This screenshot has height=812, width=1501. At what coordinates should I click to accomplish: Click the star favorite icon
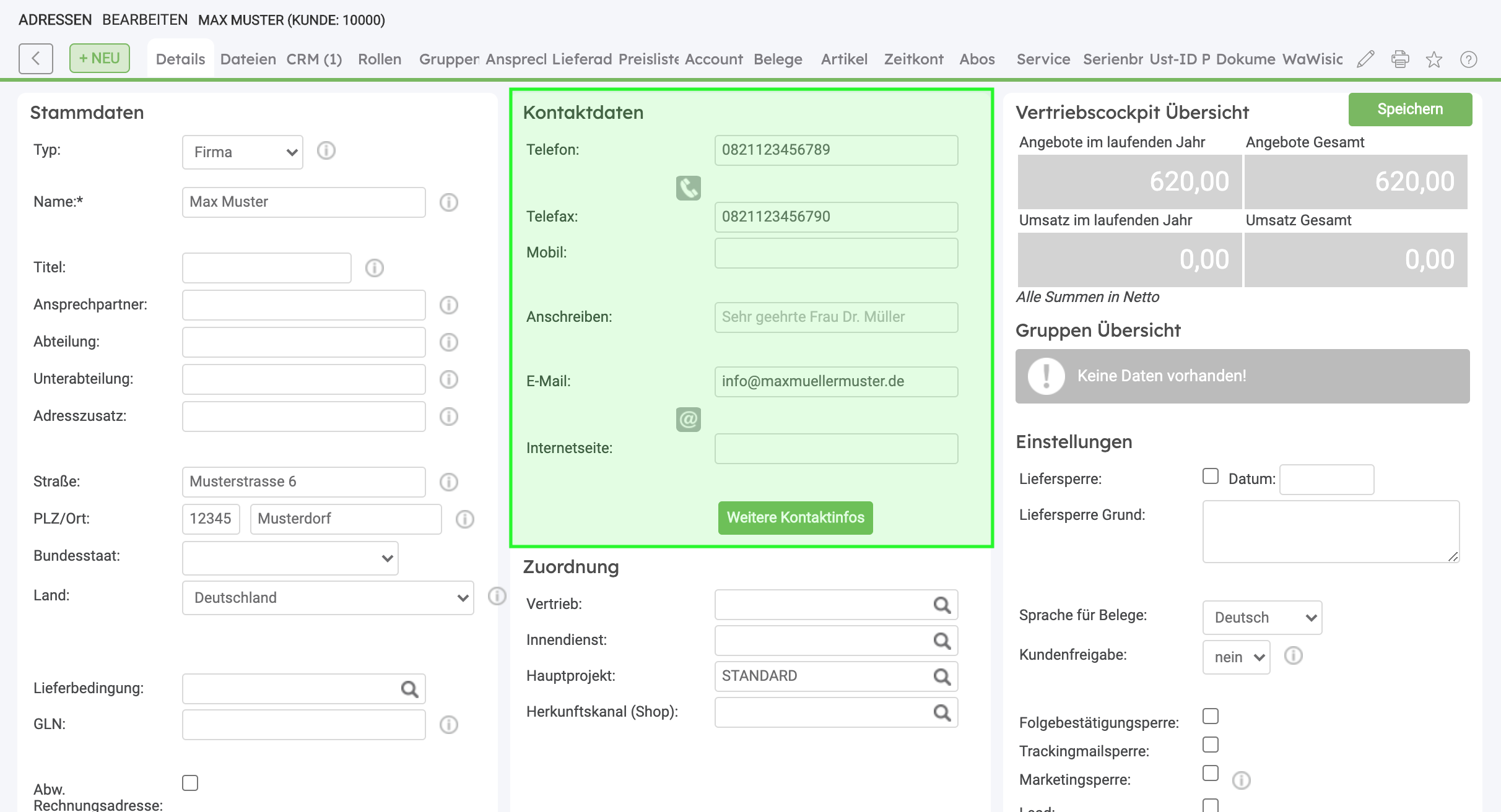coord(1434,59)
